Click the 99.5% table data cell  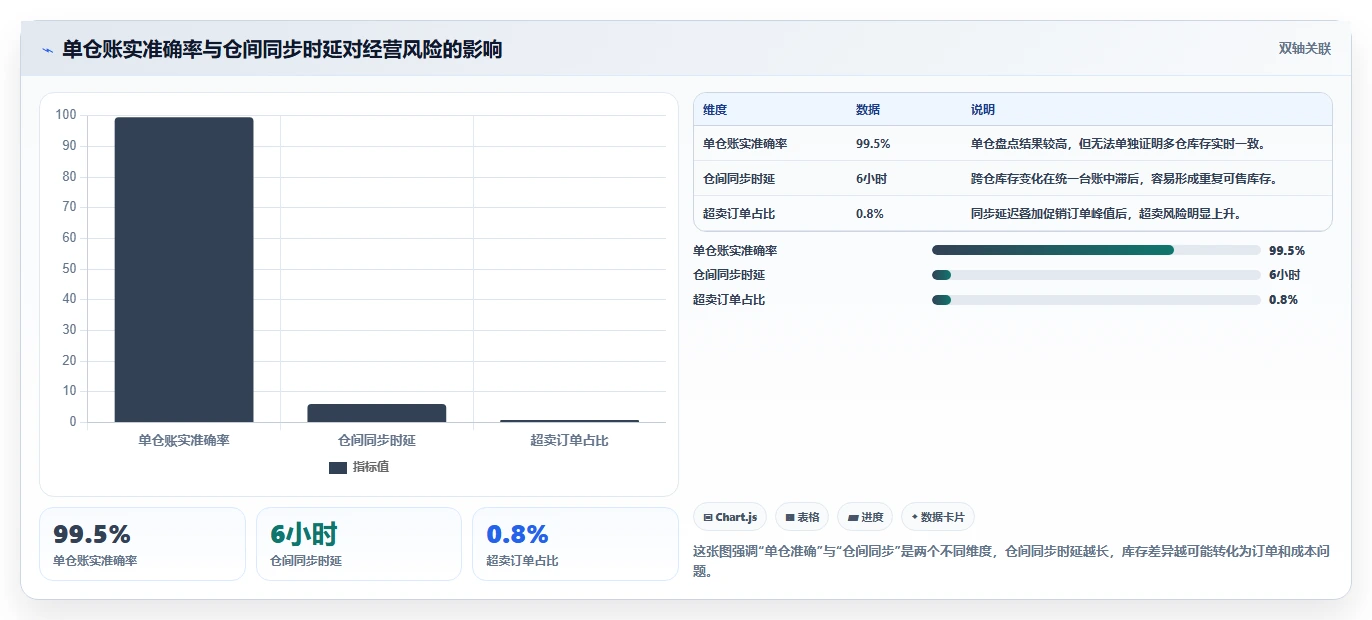(x=873, y=144)
